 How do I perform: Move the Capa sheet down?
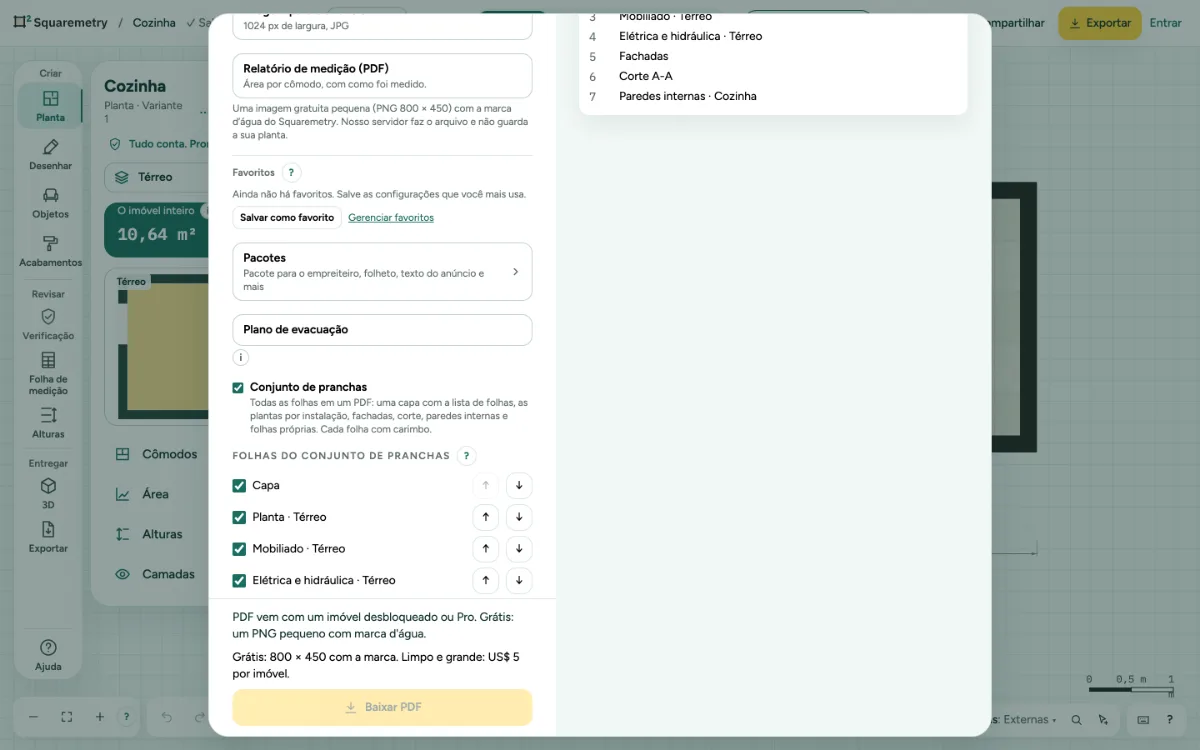[x=519, y=486]
